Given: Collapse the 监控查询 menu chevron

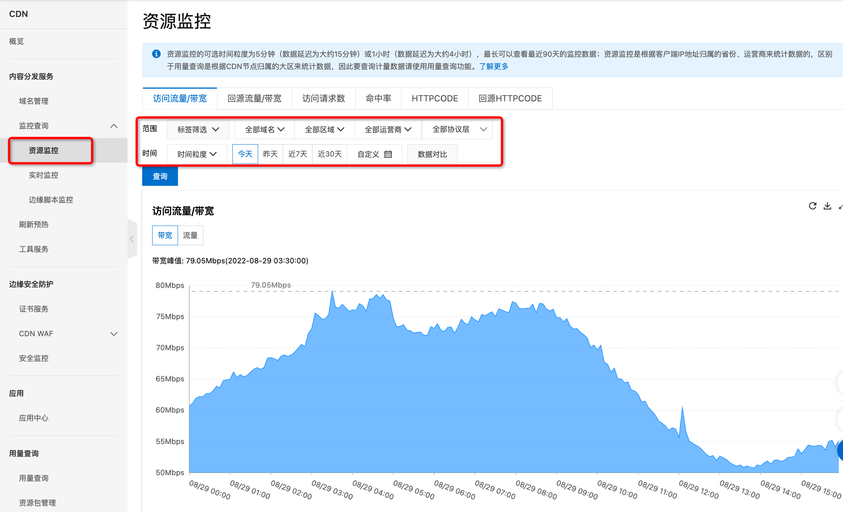Looking at the screenshot, I should (x=113, y=126).
